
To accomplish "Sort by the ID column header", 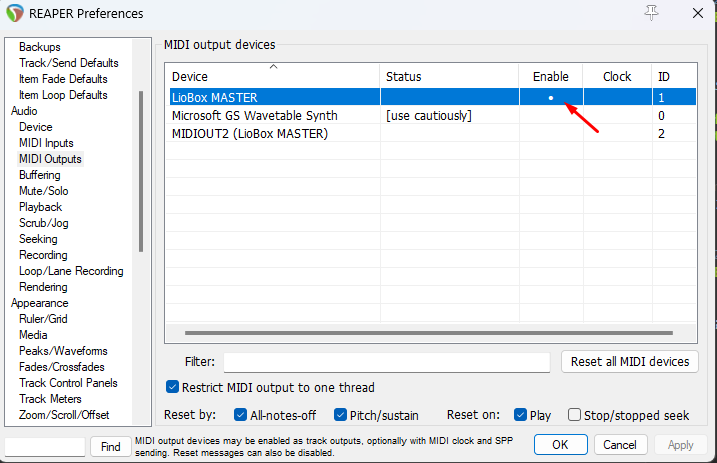I will pos(674,76).
